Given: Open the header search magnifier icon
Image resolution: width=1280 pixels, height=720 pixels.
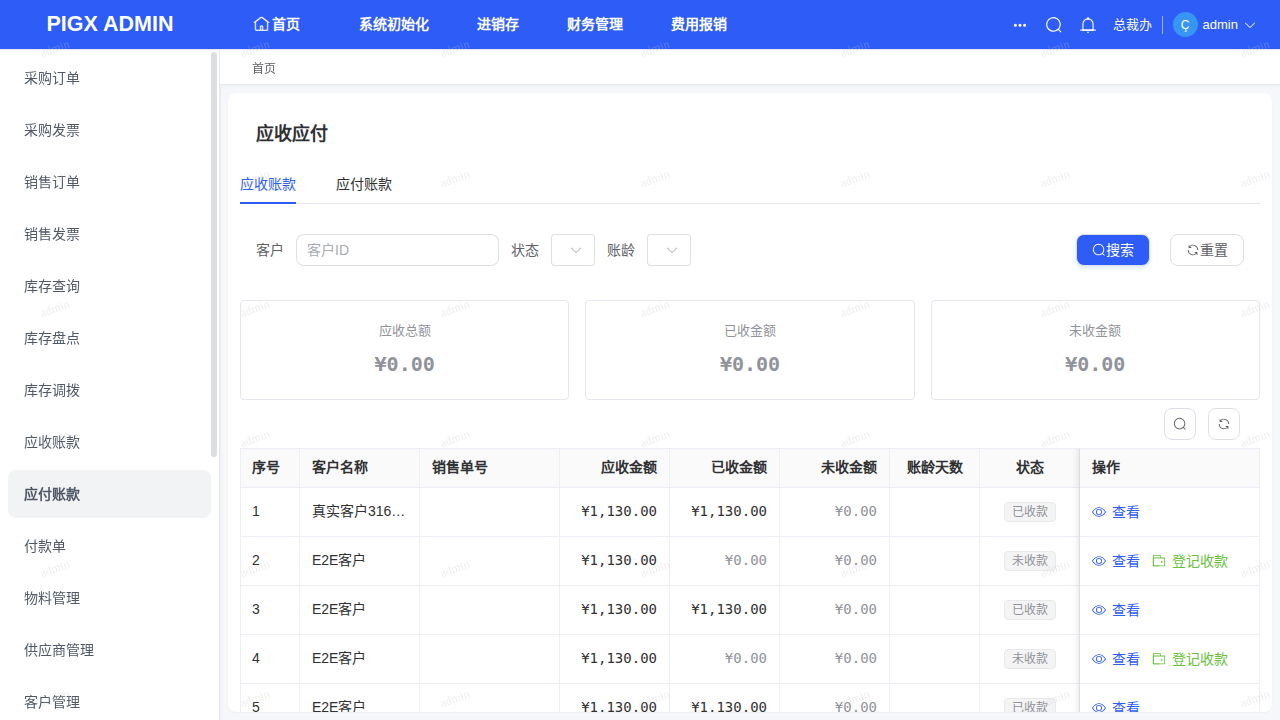Looking at the screenshot, I should coord(1053,25).
